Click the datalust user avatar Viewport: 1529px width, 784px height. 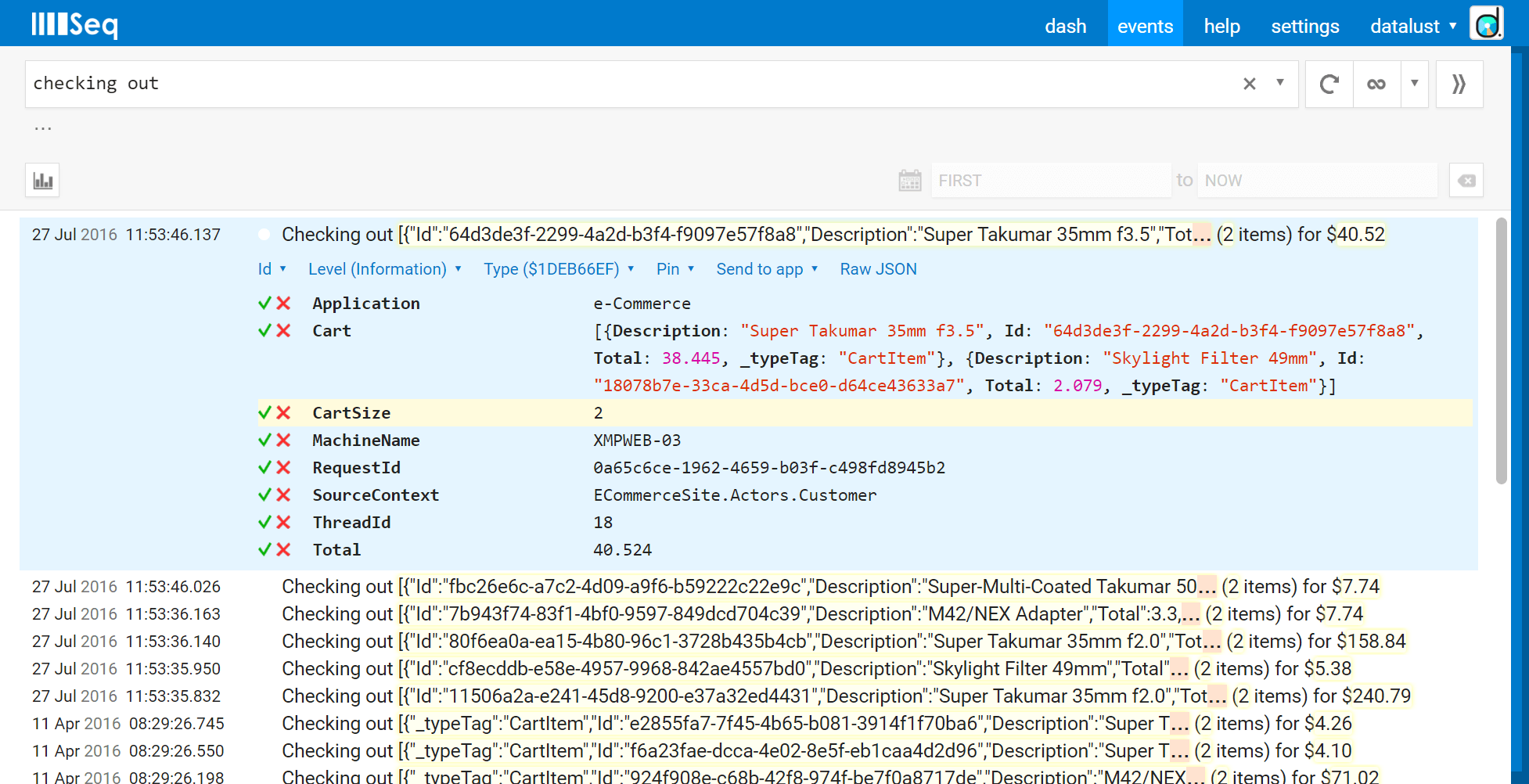point(1487,23)
